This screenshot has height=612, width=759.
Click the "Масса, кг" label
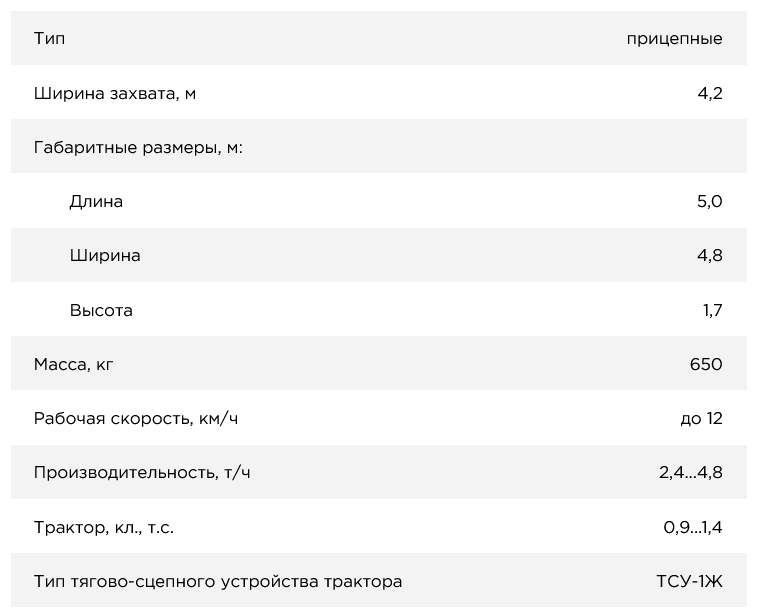point(74,364)
